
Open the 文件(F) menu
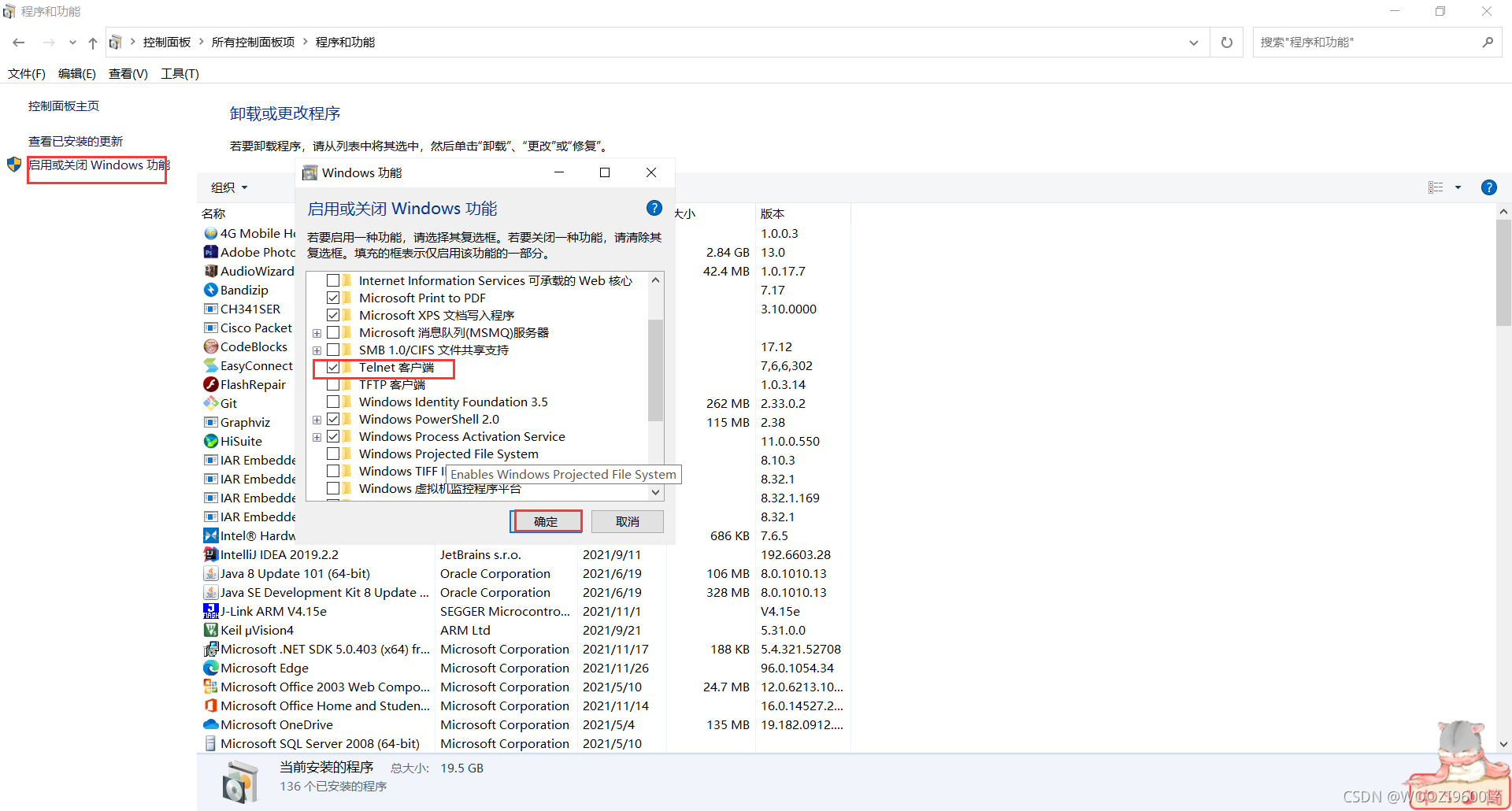27,74
